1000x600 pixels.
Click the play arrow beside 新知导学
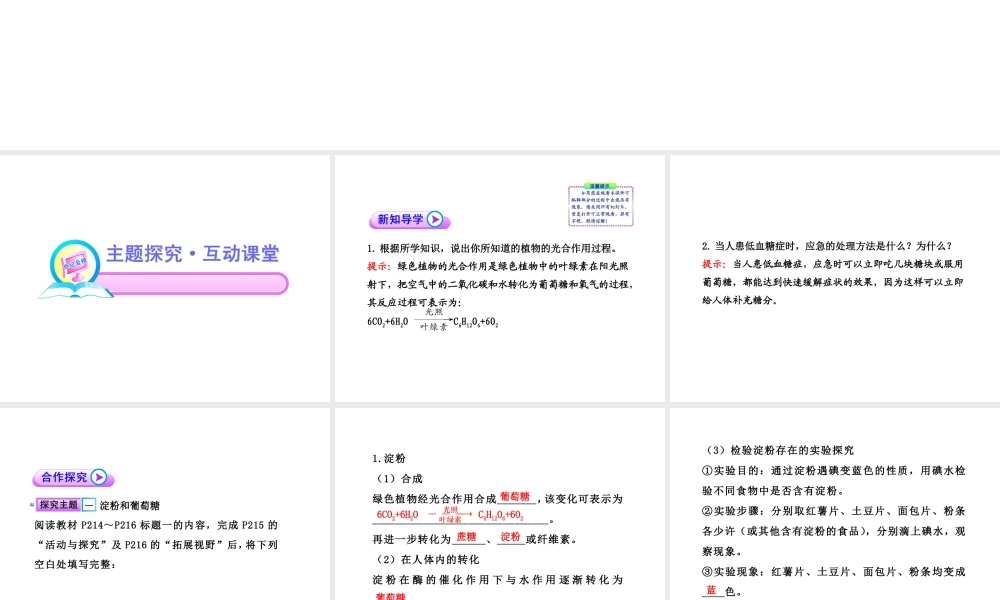click(435, 219)
